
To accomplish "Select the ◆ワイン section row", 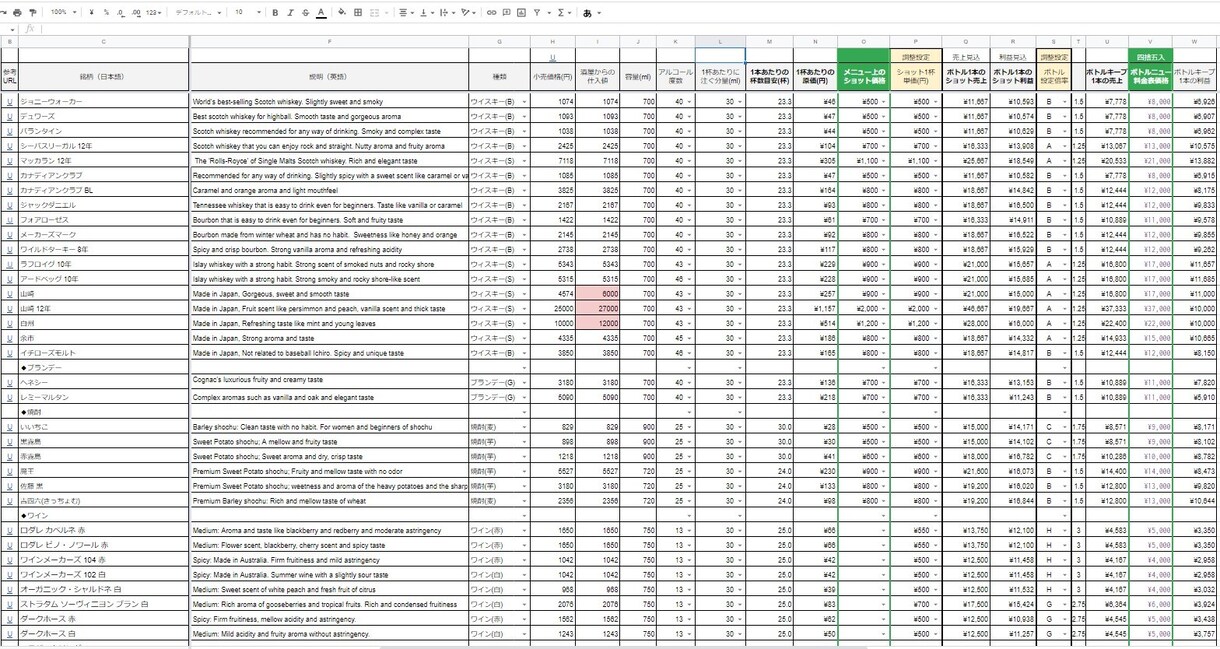I will click(103, 515).
